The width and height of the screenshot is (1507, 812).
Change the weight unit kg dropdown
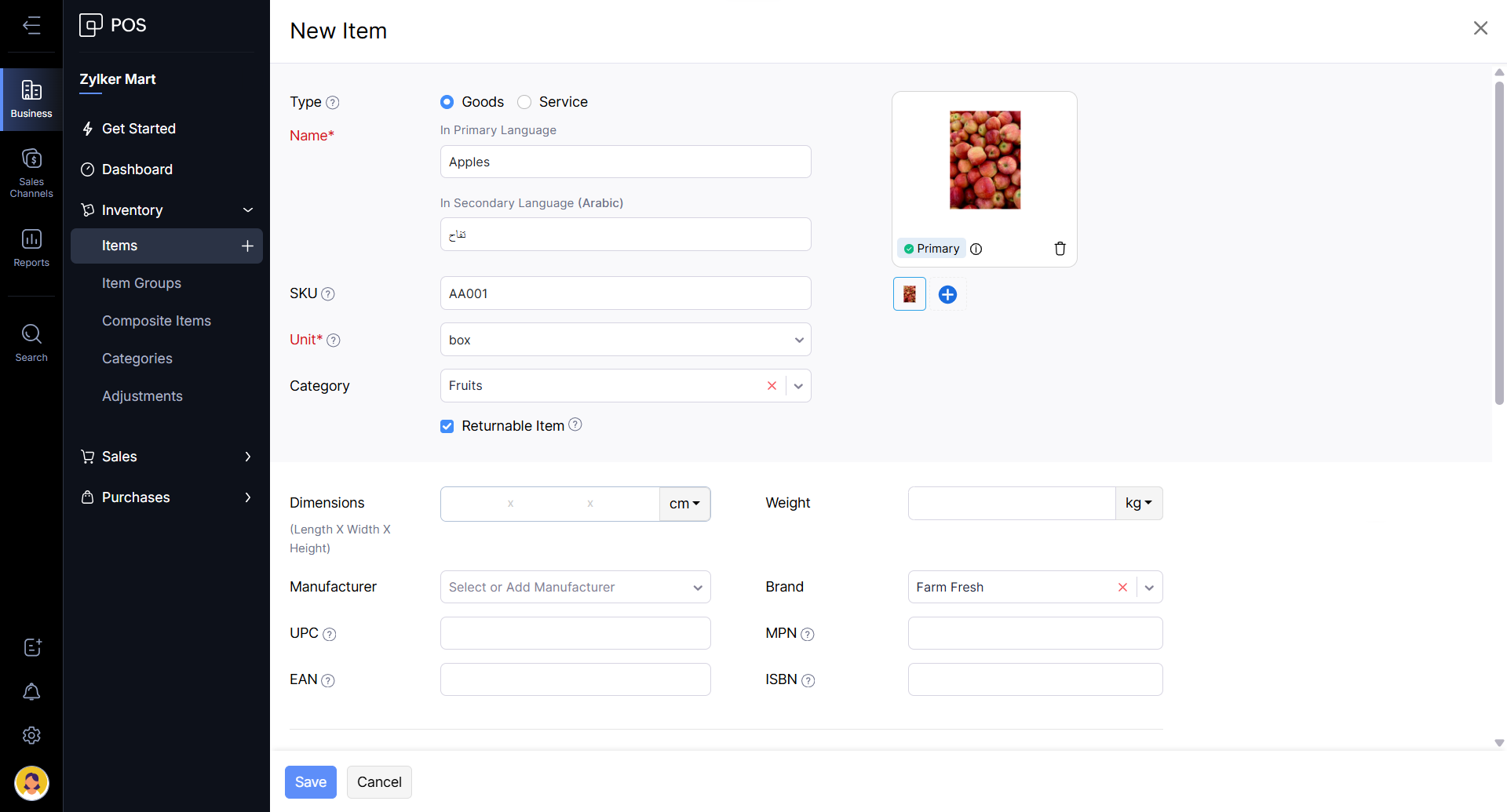click(1138, 503)
